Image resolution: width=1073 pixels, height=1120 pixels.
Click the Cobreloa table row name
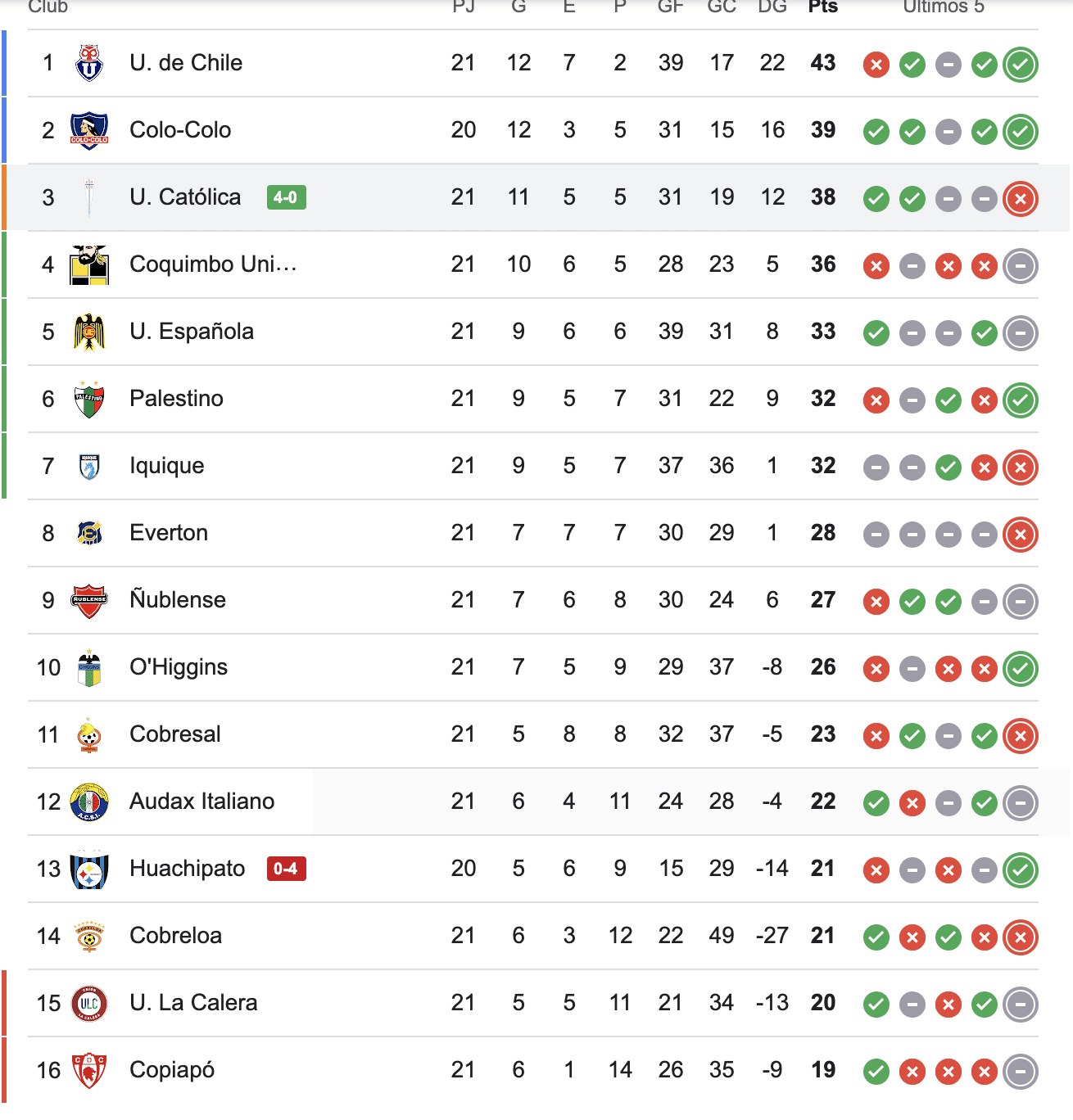click(175, 936)
